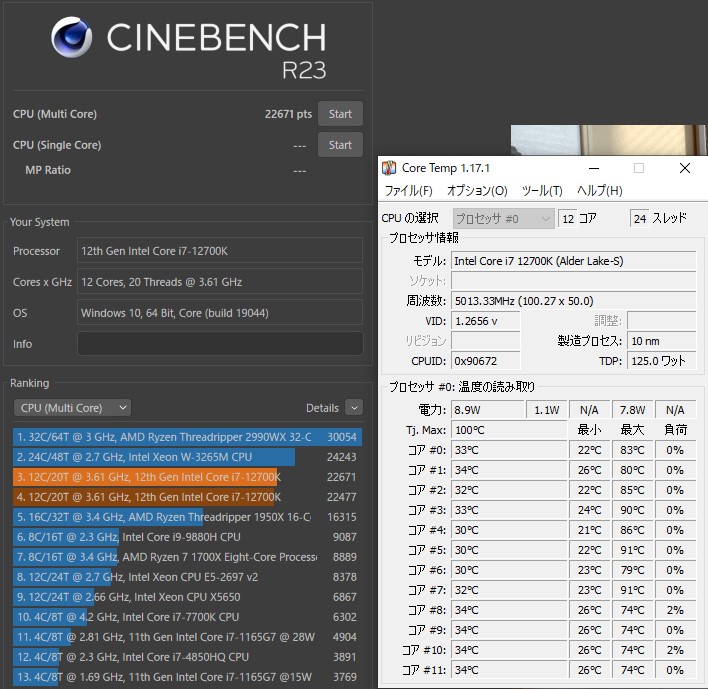Click the MP Ratio label
The height and width of the screenshot is (689, 708).
coord(48,170)
